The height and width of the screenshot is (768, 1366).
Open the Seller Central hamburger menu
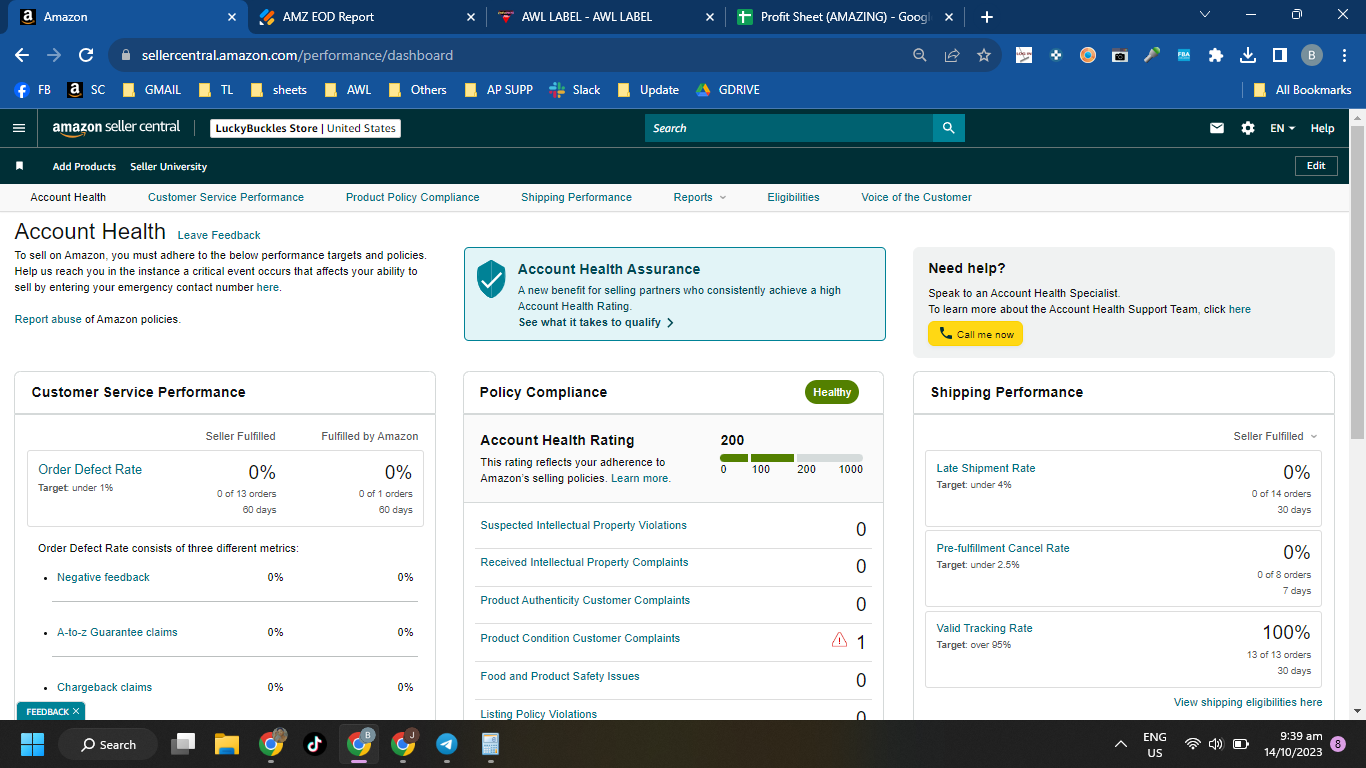click(x=18, y=128)
